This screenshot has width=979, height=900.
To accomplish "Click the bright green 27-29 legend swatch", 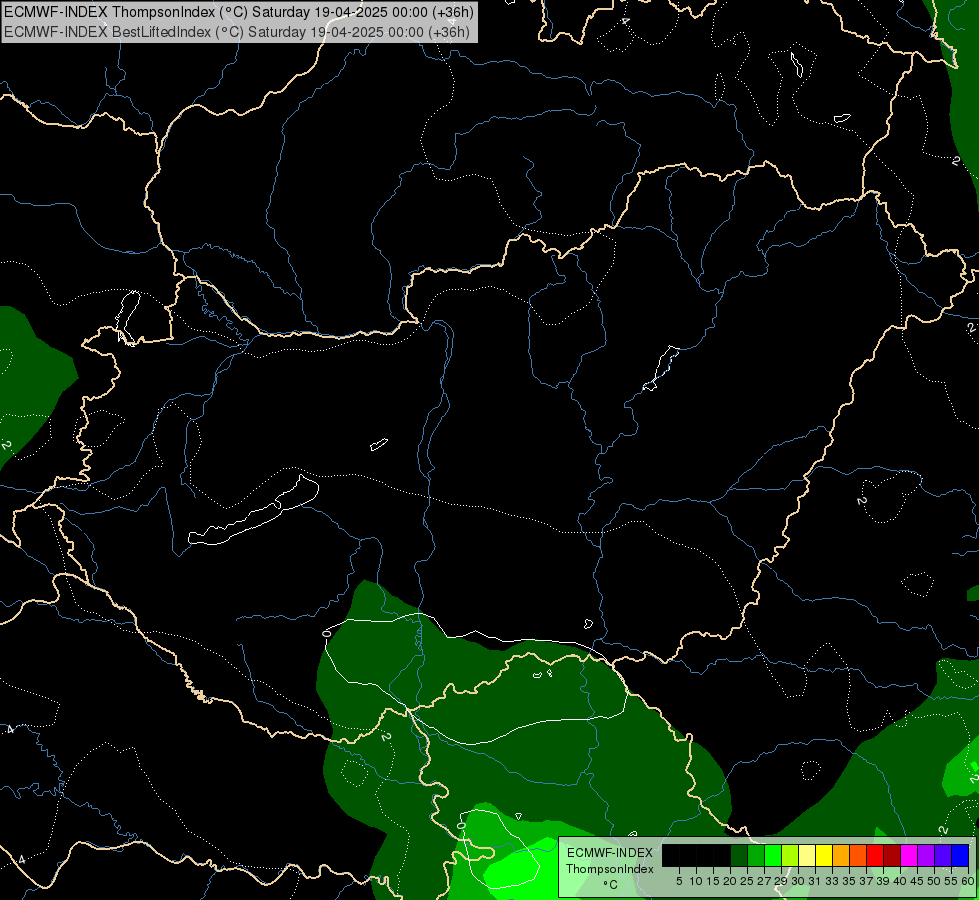I will (773, 855).
